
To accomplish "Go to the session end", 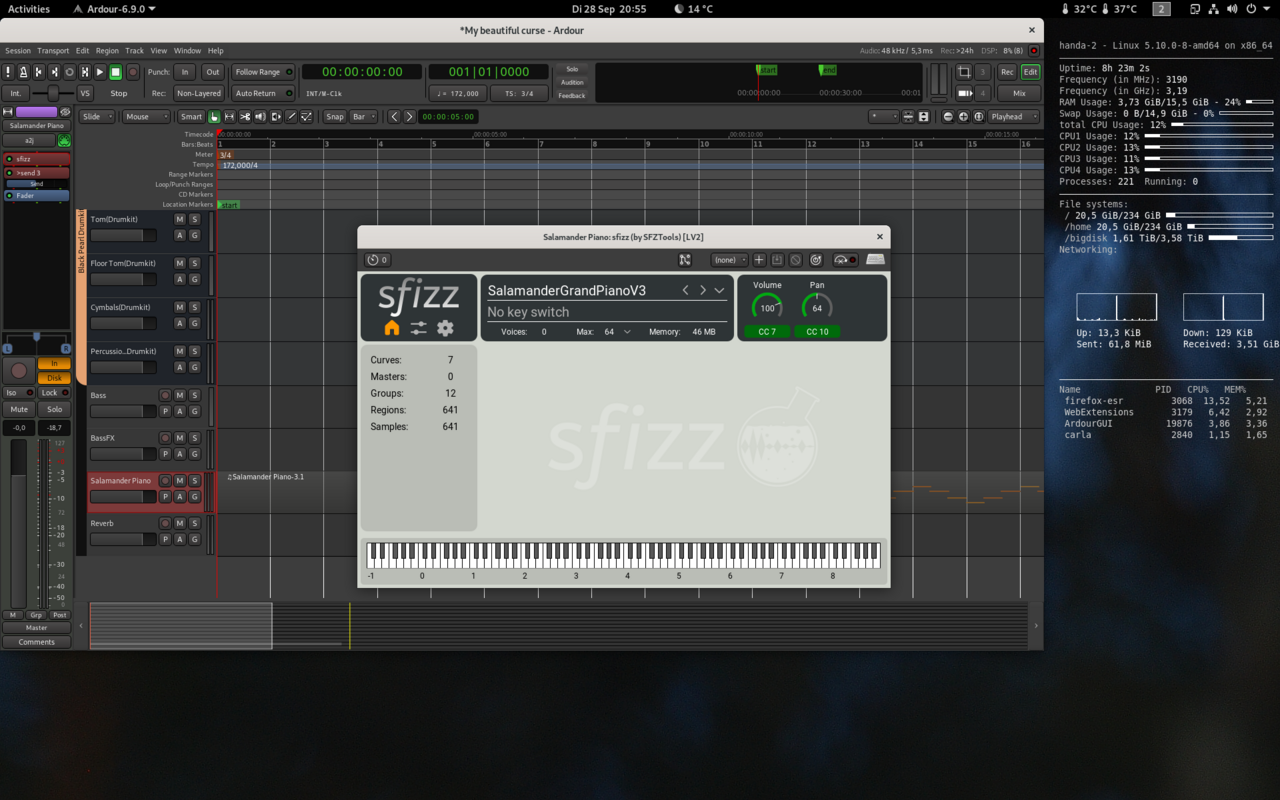I will coord(54,72).
